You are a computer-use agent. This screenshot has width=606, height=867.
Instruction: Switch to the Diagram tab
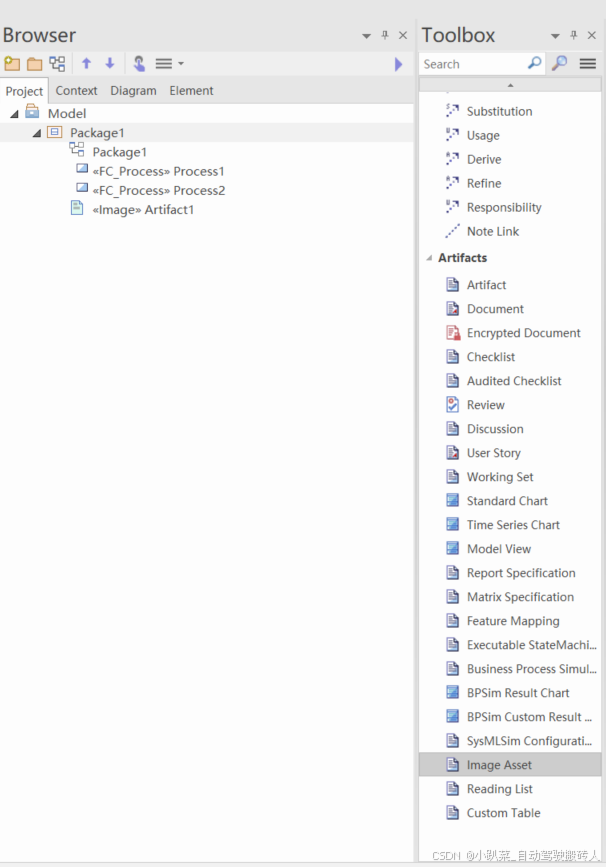(133, 91)
